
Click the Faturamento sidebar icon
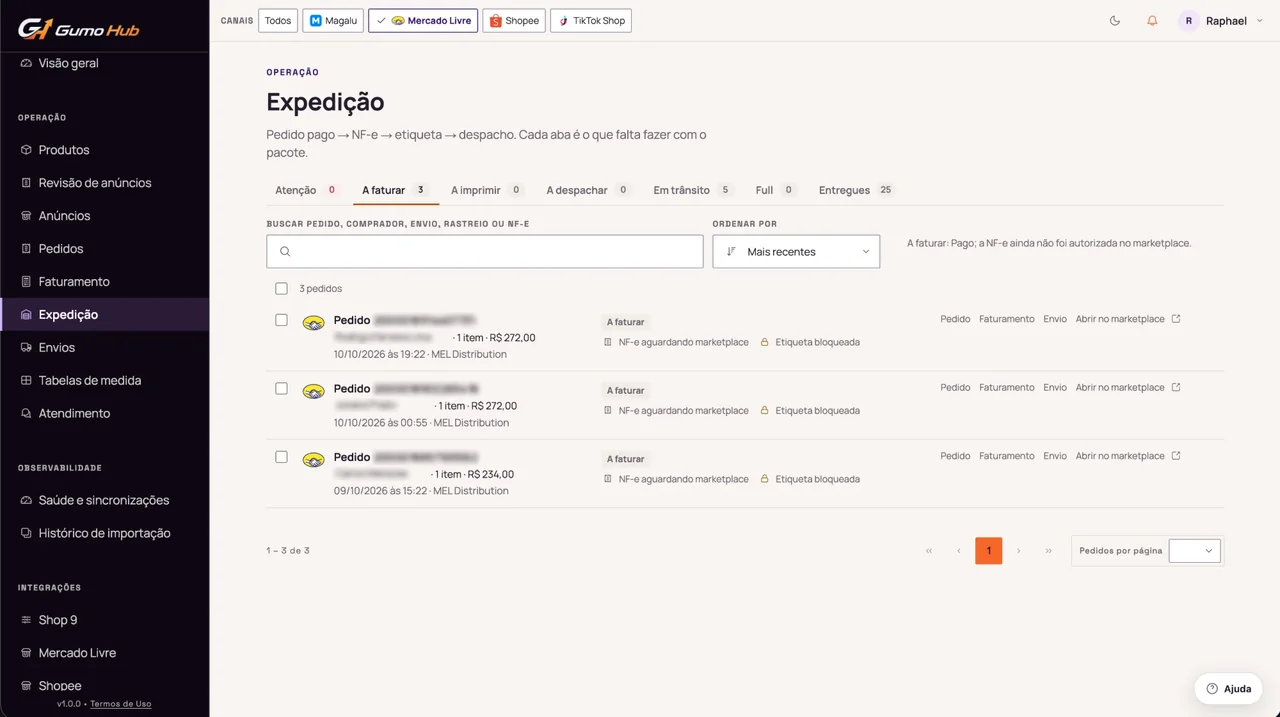pyautogui.click(x=26, y=282)
